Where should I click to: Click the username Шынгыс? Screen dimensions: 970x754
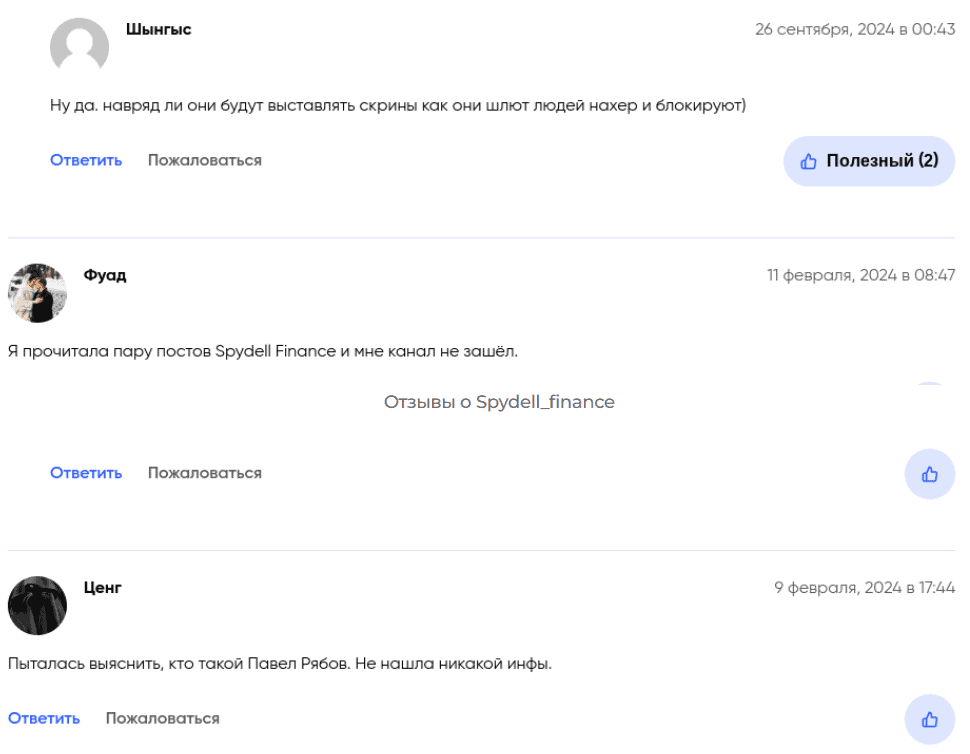tap(158, 30)
